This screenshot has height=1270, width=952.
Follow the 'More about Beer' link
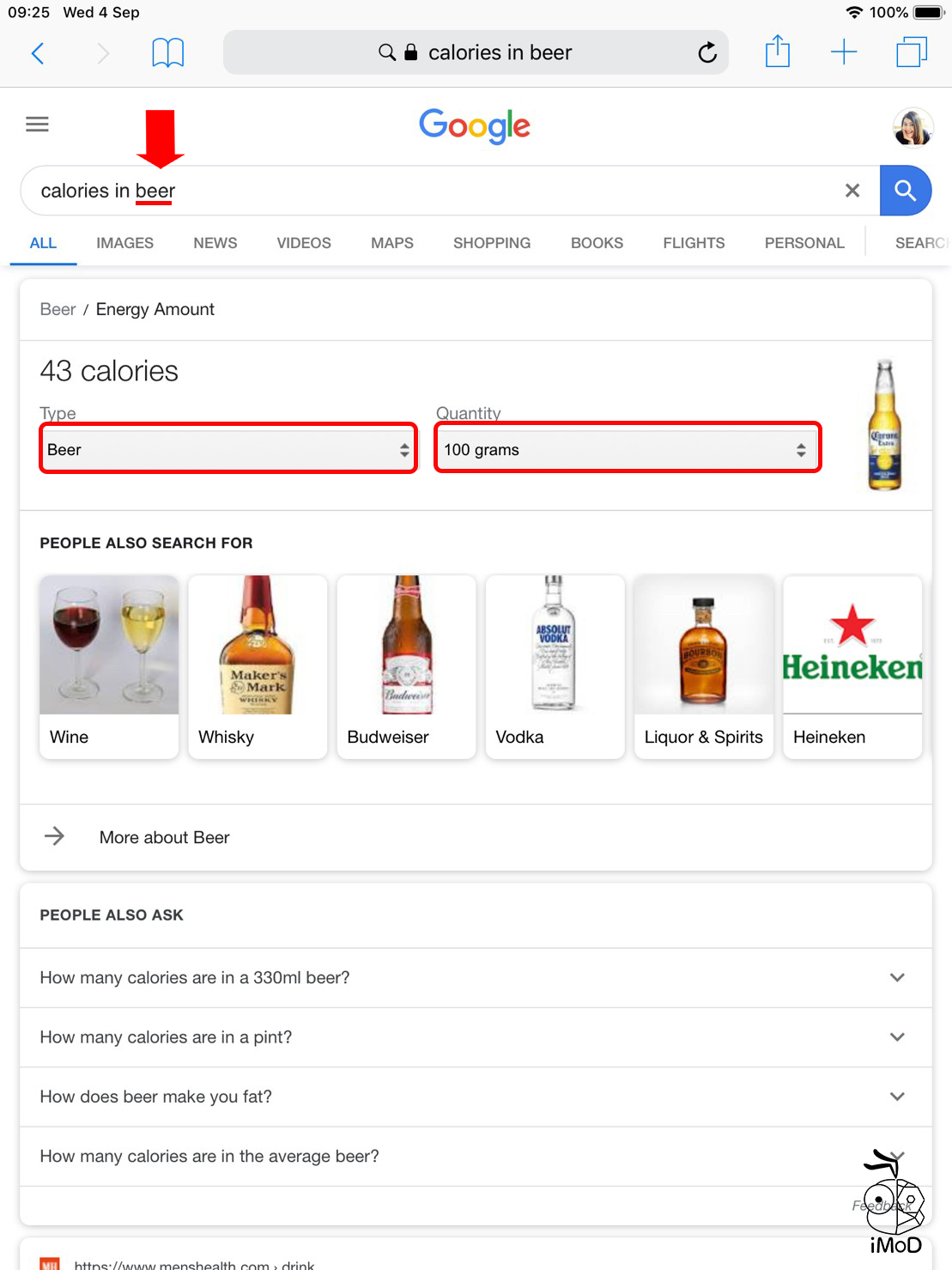163,837
